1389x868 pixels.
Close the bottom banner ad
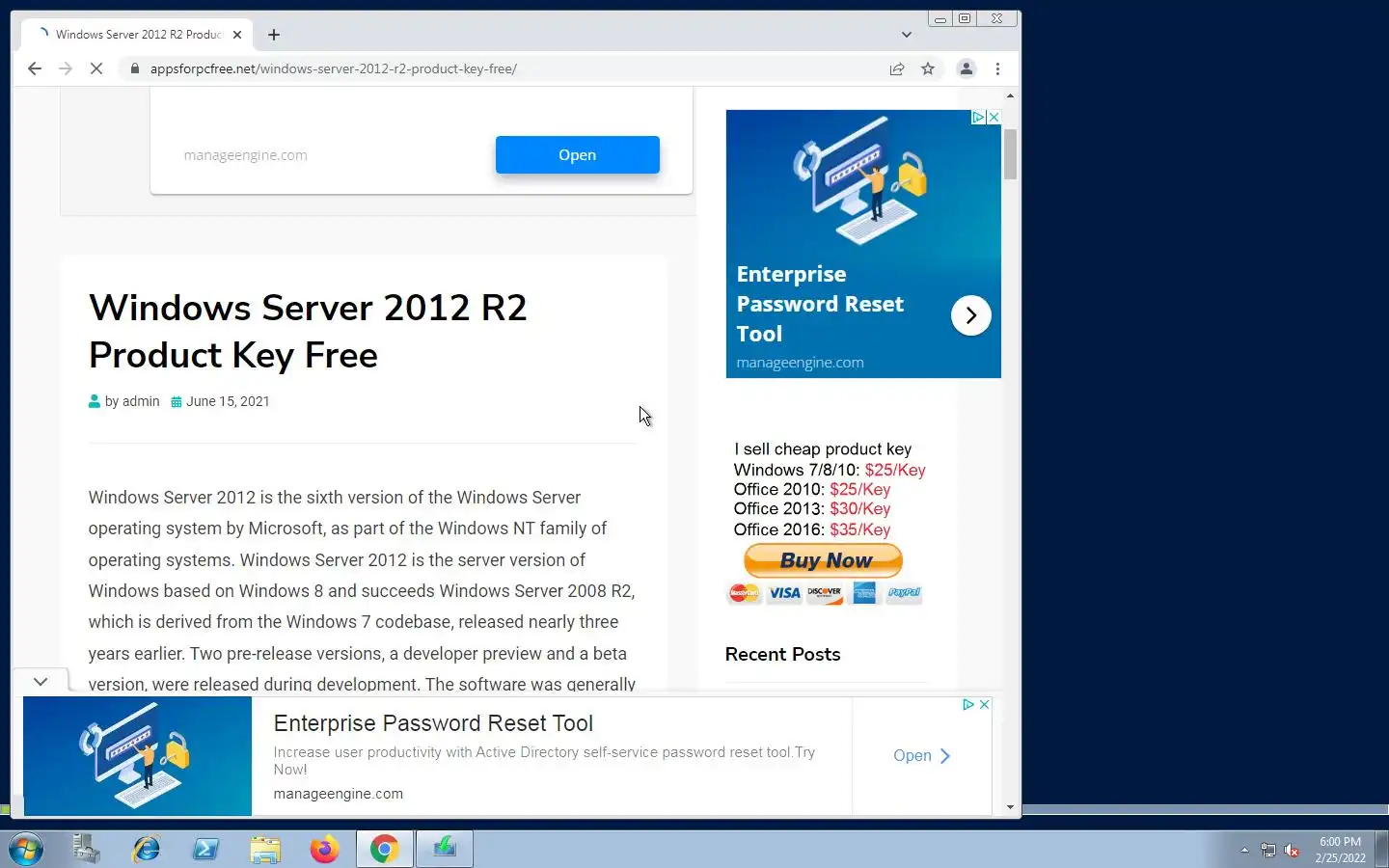984,704
